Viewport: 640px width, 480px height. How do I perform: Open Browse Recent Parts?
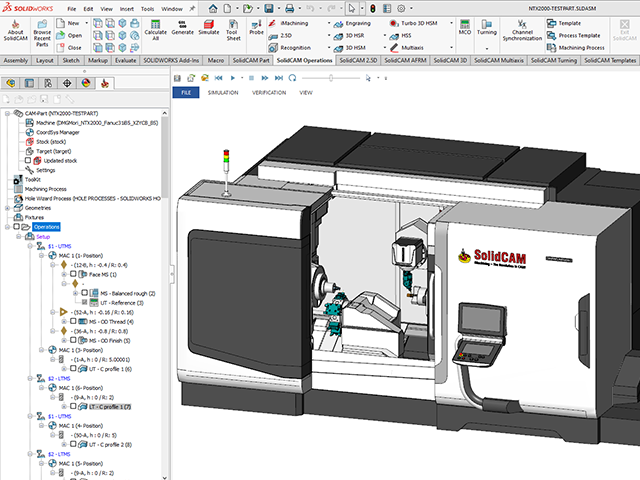[x=42, y=34]
